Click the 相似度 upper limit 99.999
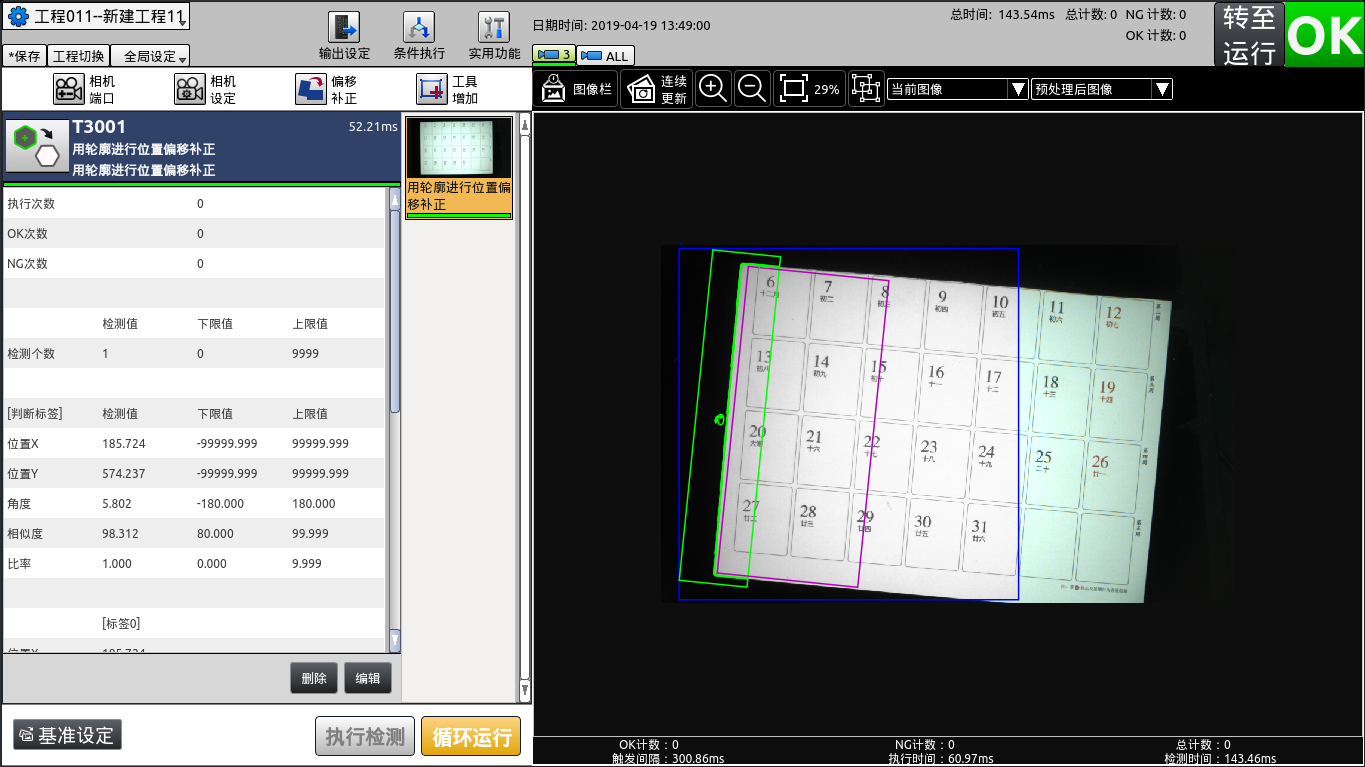The height and width of the screenshot is (767, 1365). click(311, 534)
